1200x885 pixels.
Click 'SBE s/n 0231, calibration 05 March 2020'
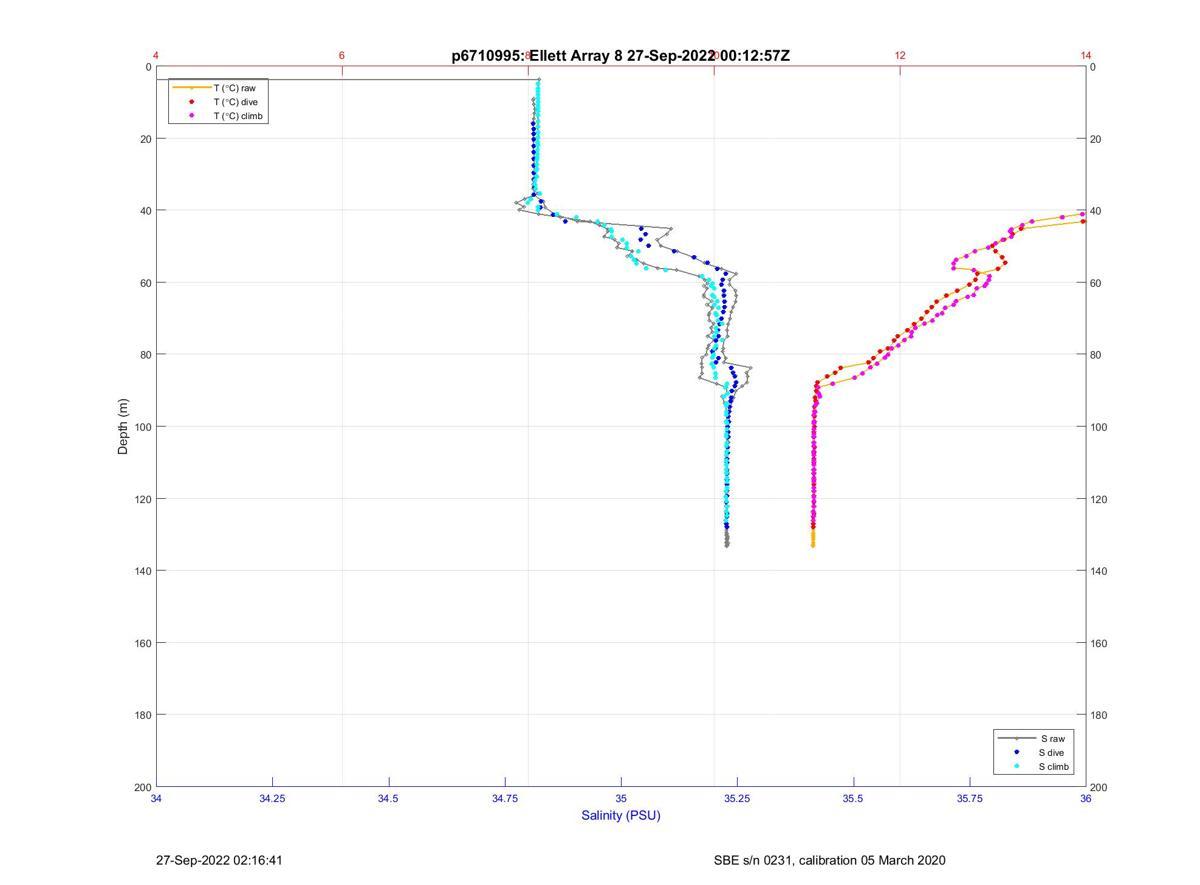click(x=829, y=860)
